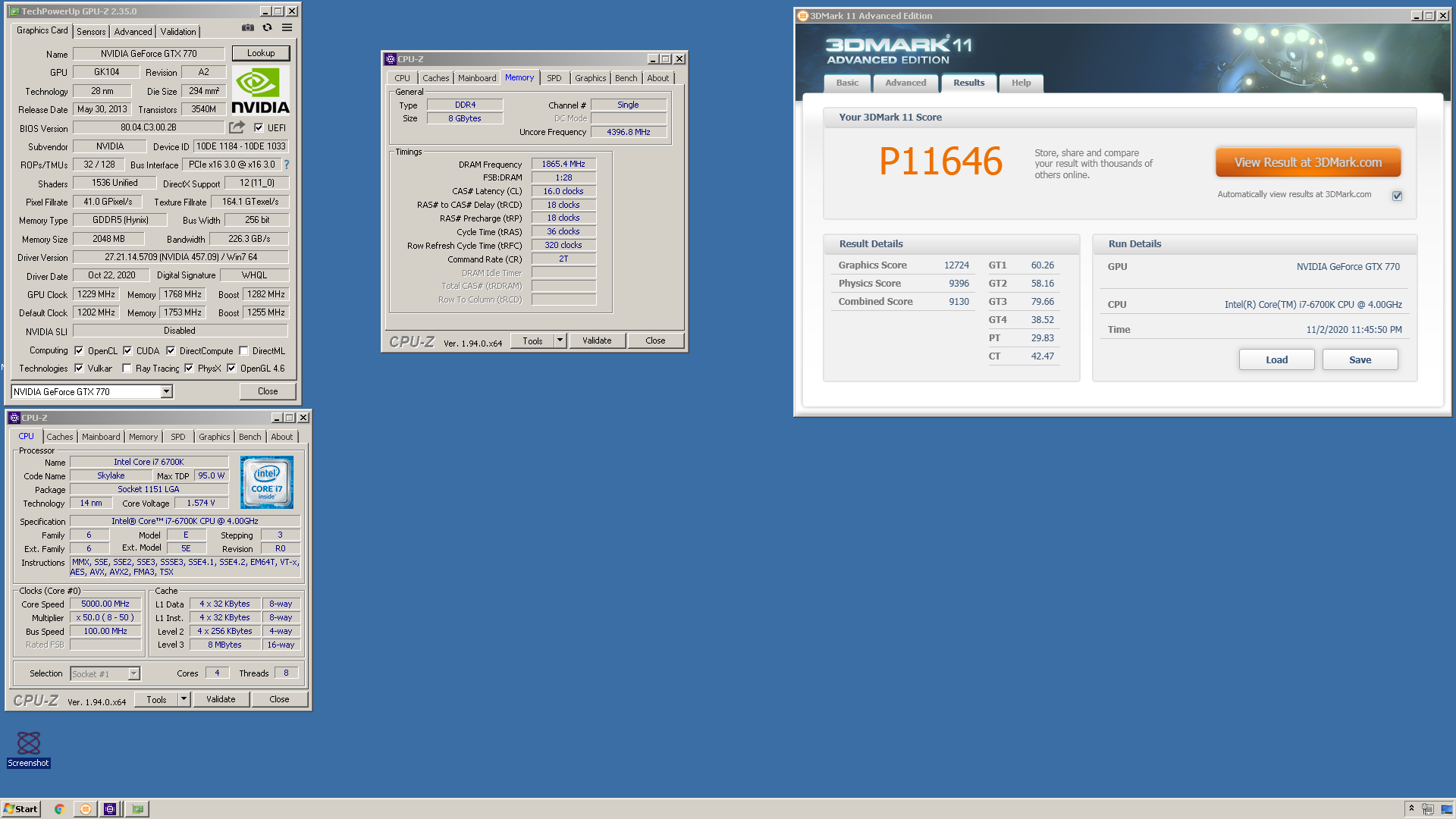Switch to the Advanced tab in GPU-Z
Viewport: 1456px width, 819px height.
tap(133, 32)
